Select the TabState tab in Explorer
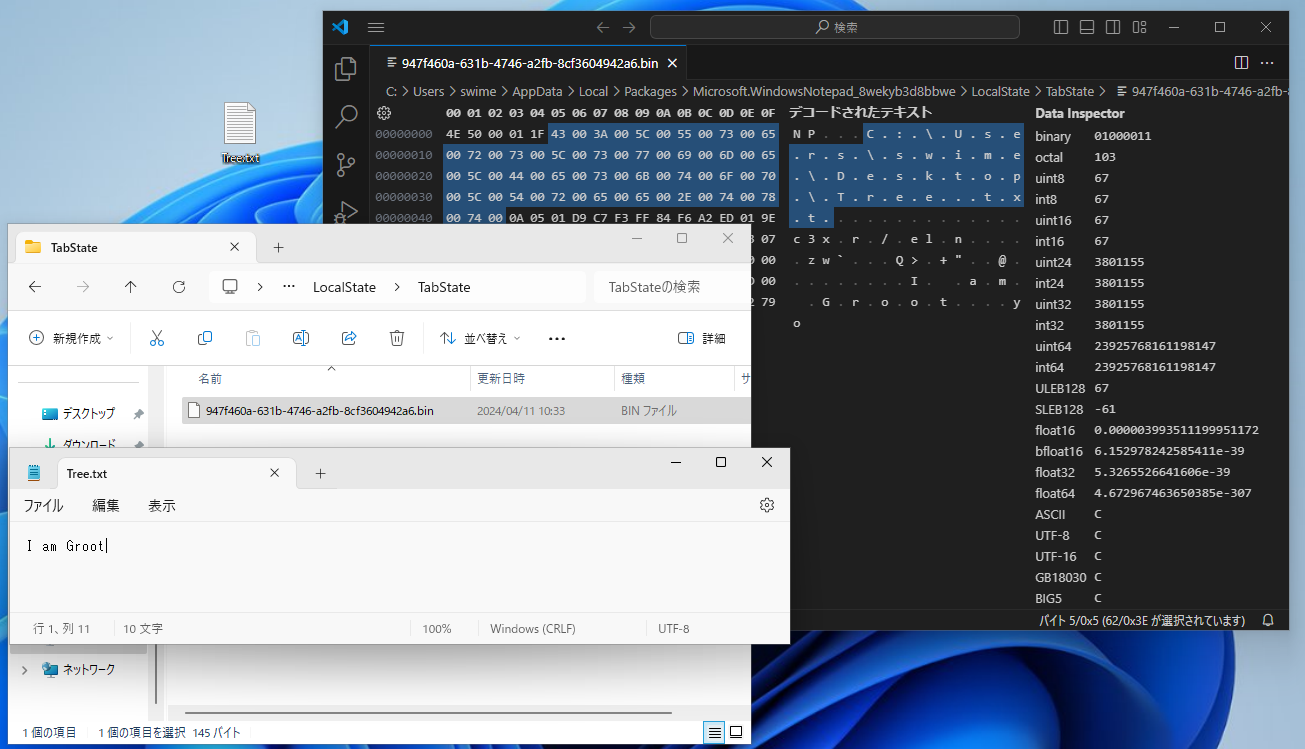The width and height of the screenshot is (1305, 749). pyautogui.click(x=133, y=247)
